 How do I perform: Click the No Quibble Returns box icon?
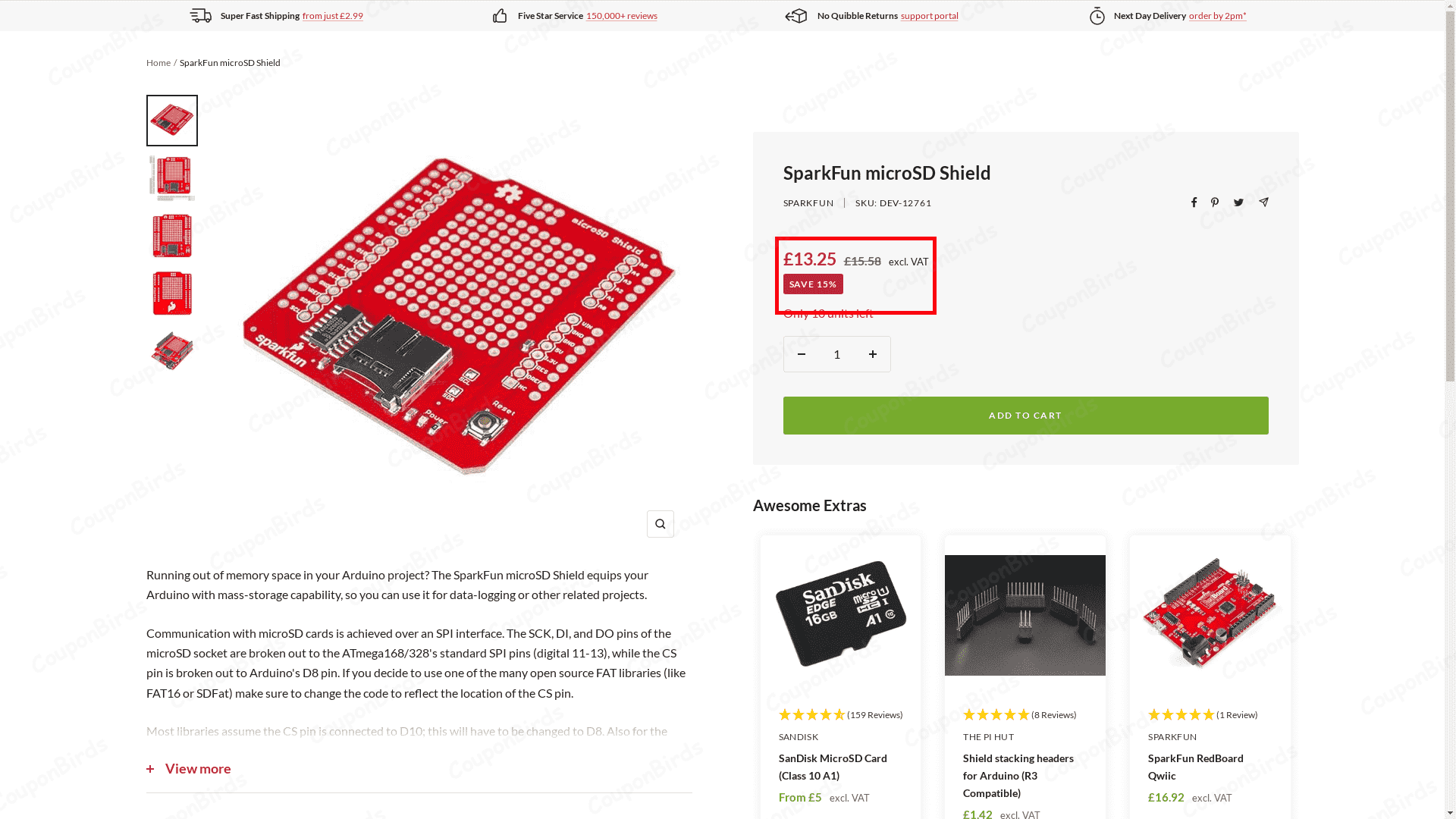796,15
